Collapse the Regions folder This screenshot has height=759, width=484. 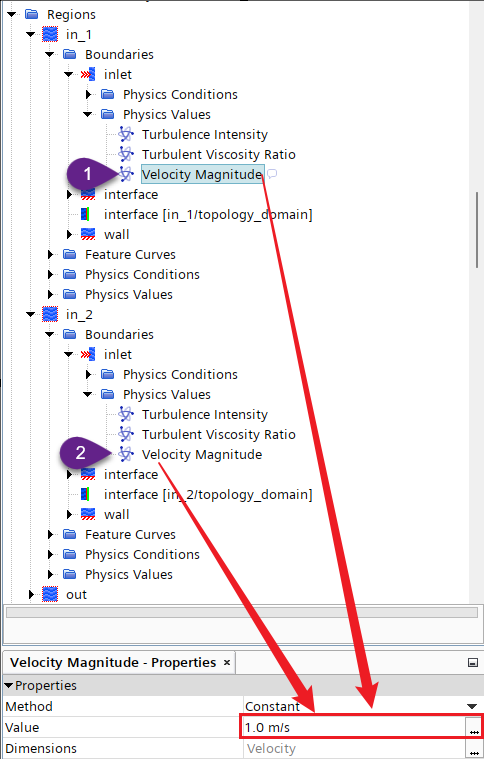11,15
